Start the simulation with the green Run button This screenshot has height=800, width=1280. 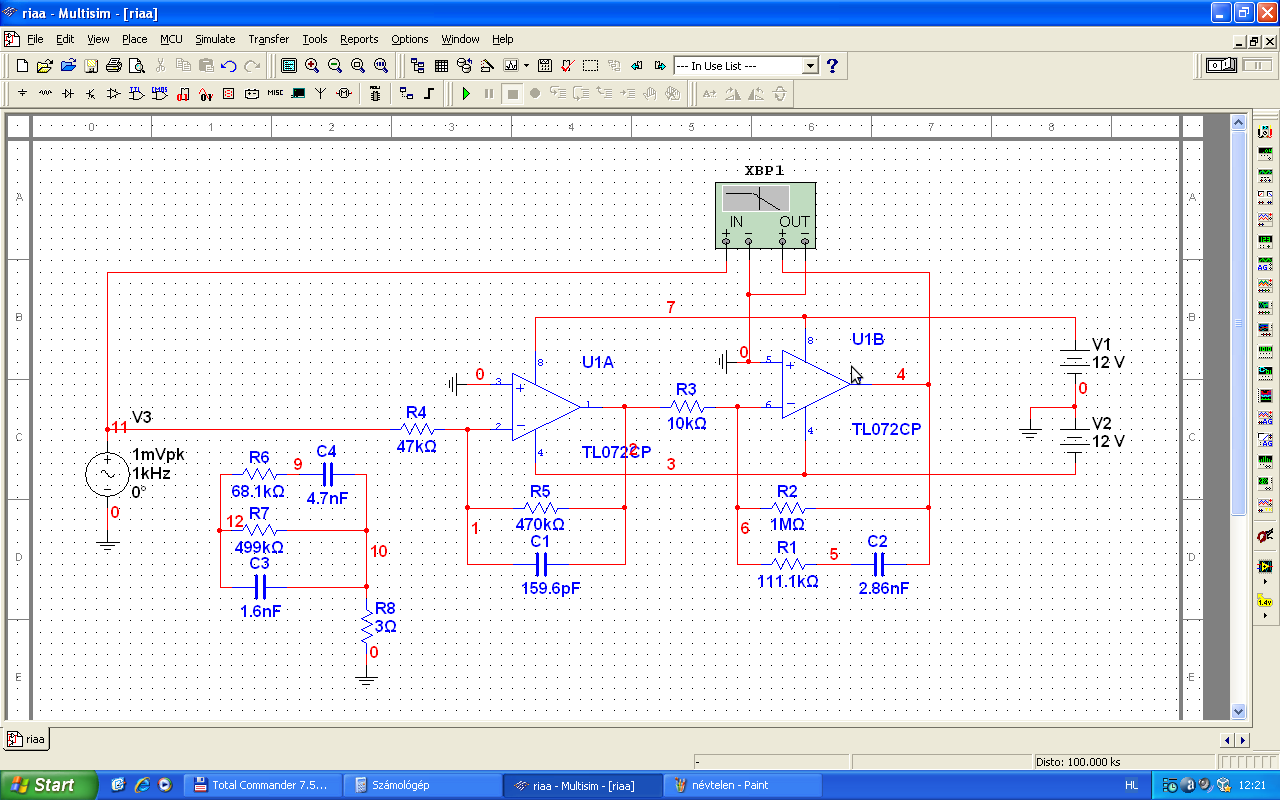pos(466,94)
